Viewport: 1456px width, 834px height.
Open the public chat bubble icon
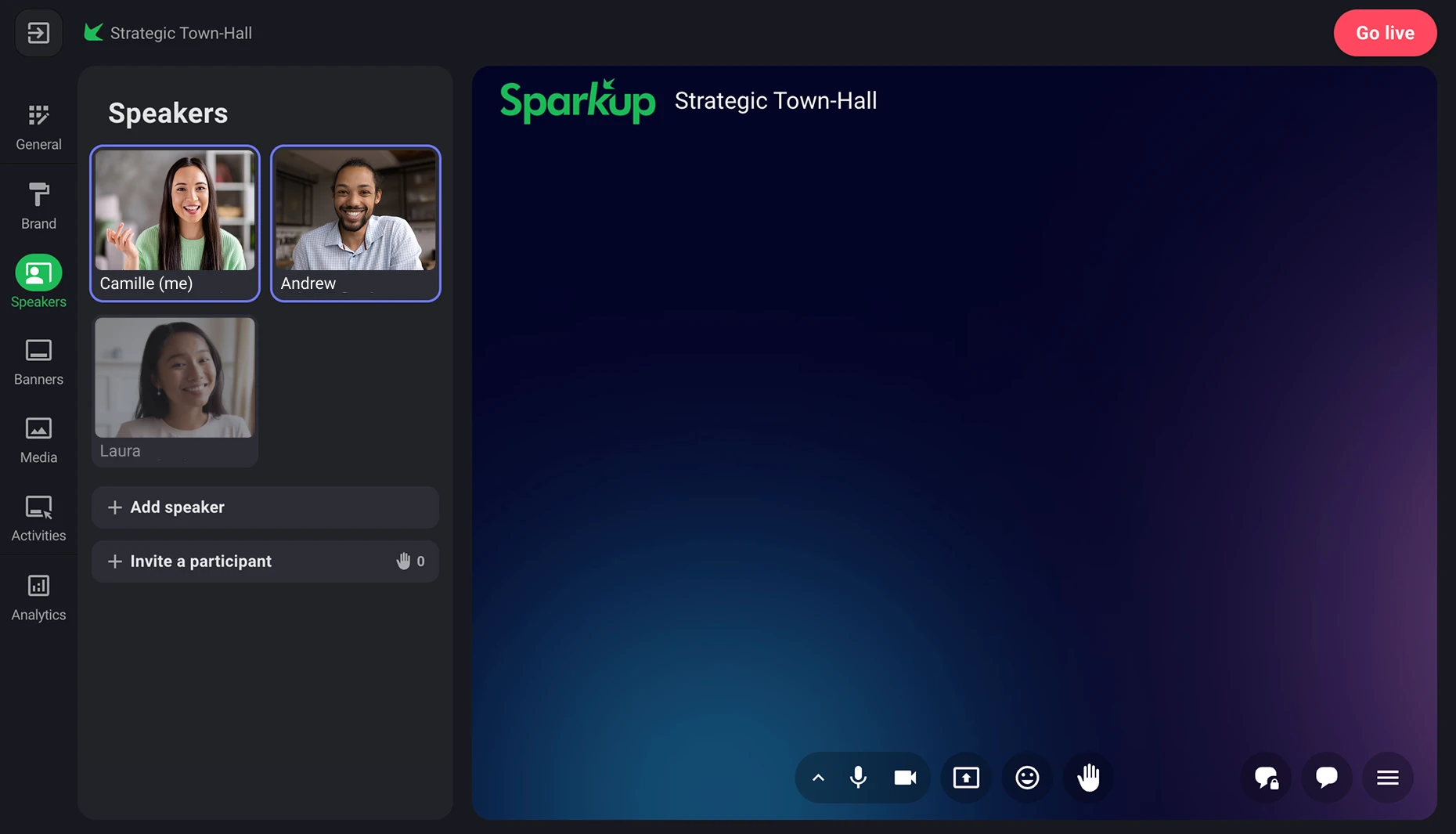[x=1327, y=778]
